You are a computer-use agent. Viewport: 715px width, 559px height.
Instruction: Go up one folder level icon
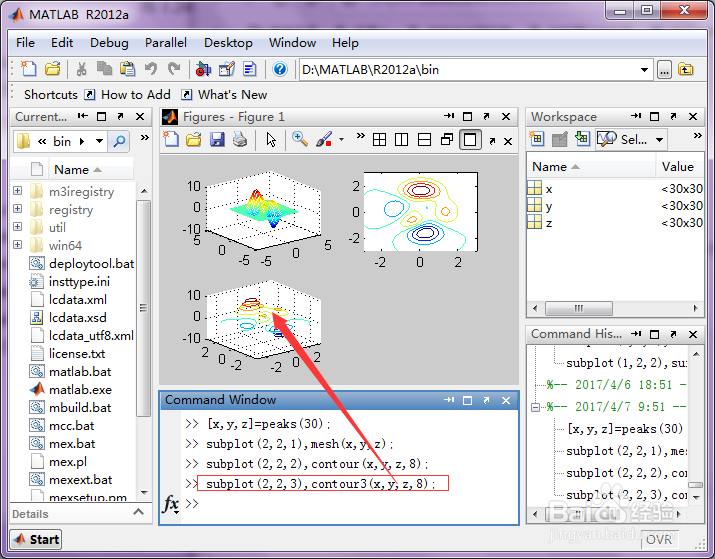[x=685, y=70]
